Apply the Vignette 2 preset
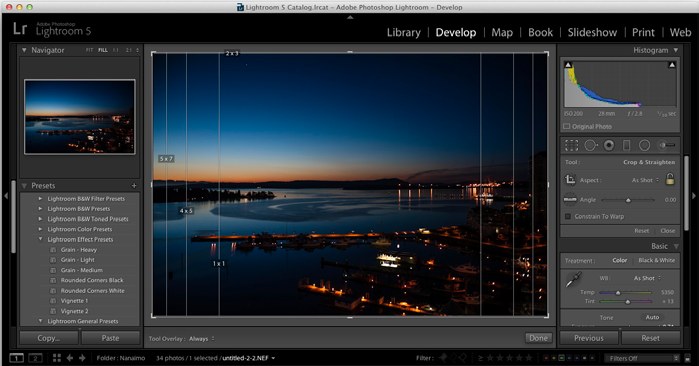Viewport: 699px width, 366px height. click(x=74, y=311)
